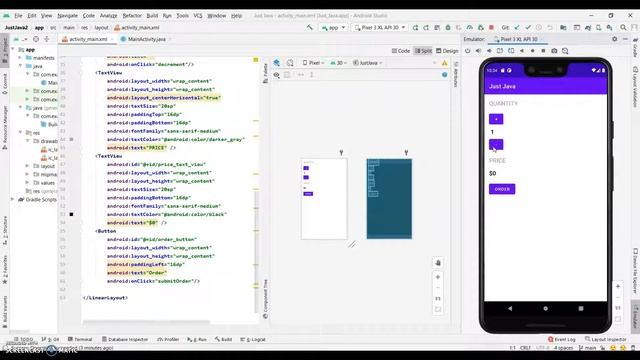Click the design surface layers icon
Screen dimensions: 640x360
pos(277,62)
